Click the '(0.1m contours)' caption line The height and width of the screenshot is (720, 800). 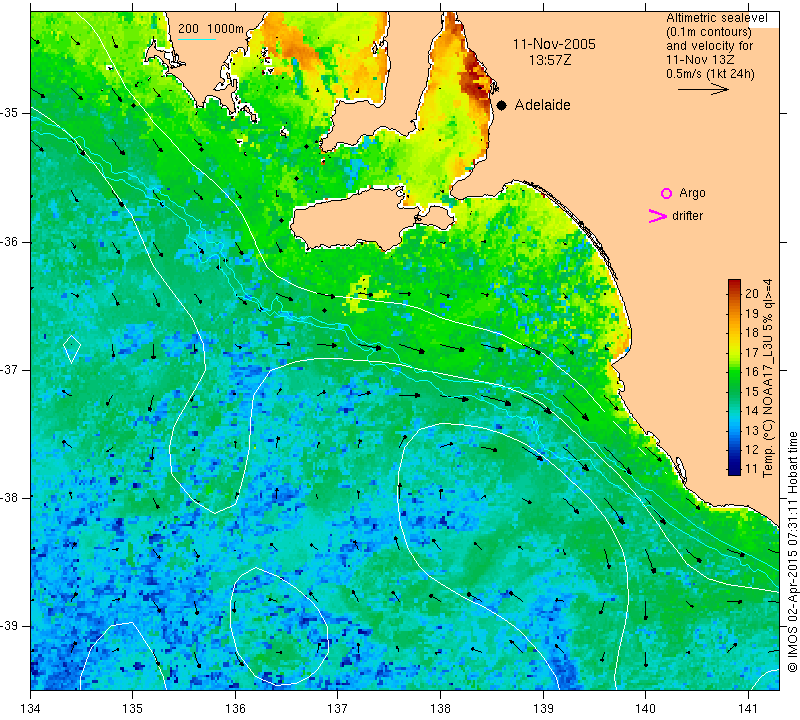(709, 32)
